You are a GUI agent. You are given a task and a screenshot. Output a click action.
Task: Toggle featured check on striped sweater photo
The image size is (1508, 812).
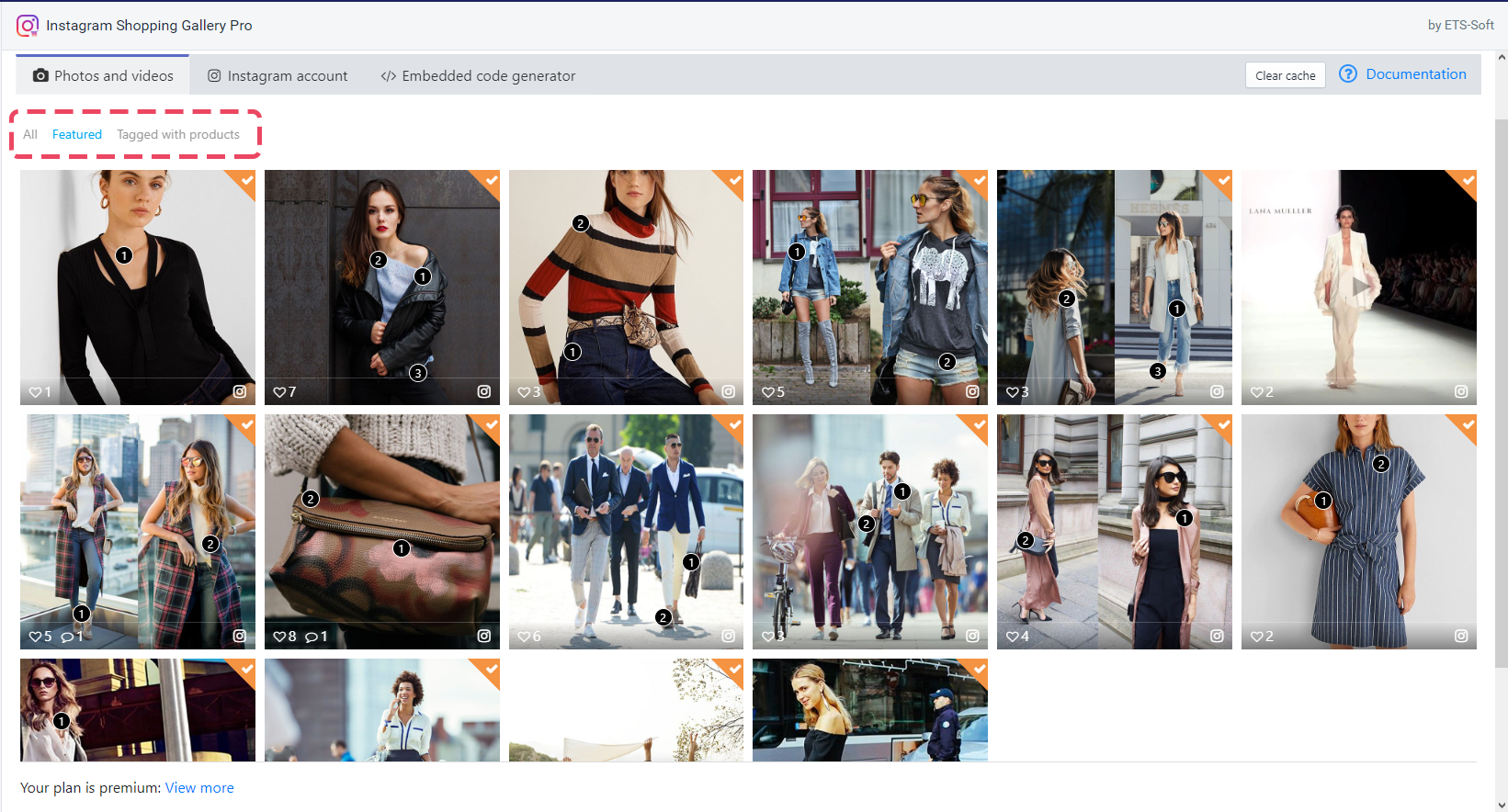pyautogui.click(x=733, y=180)
